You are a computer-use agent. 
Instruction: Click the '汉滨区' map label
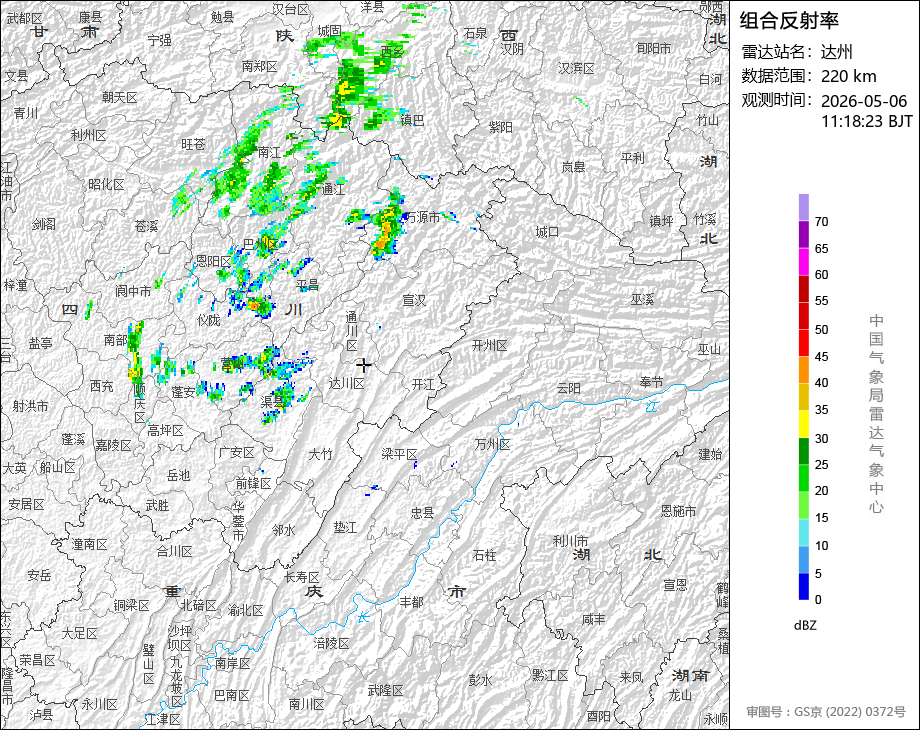pyautogui.click(x=576, y=69)
